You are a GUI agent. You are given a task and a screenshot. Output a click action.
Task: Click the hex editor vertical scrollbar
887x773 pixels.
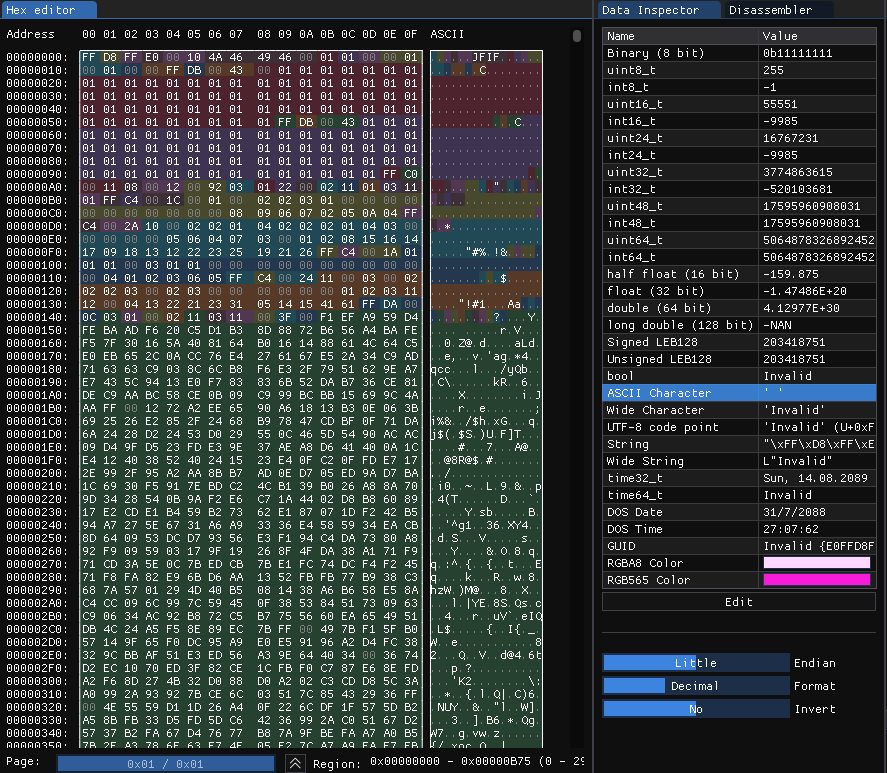(577, 36)
